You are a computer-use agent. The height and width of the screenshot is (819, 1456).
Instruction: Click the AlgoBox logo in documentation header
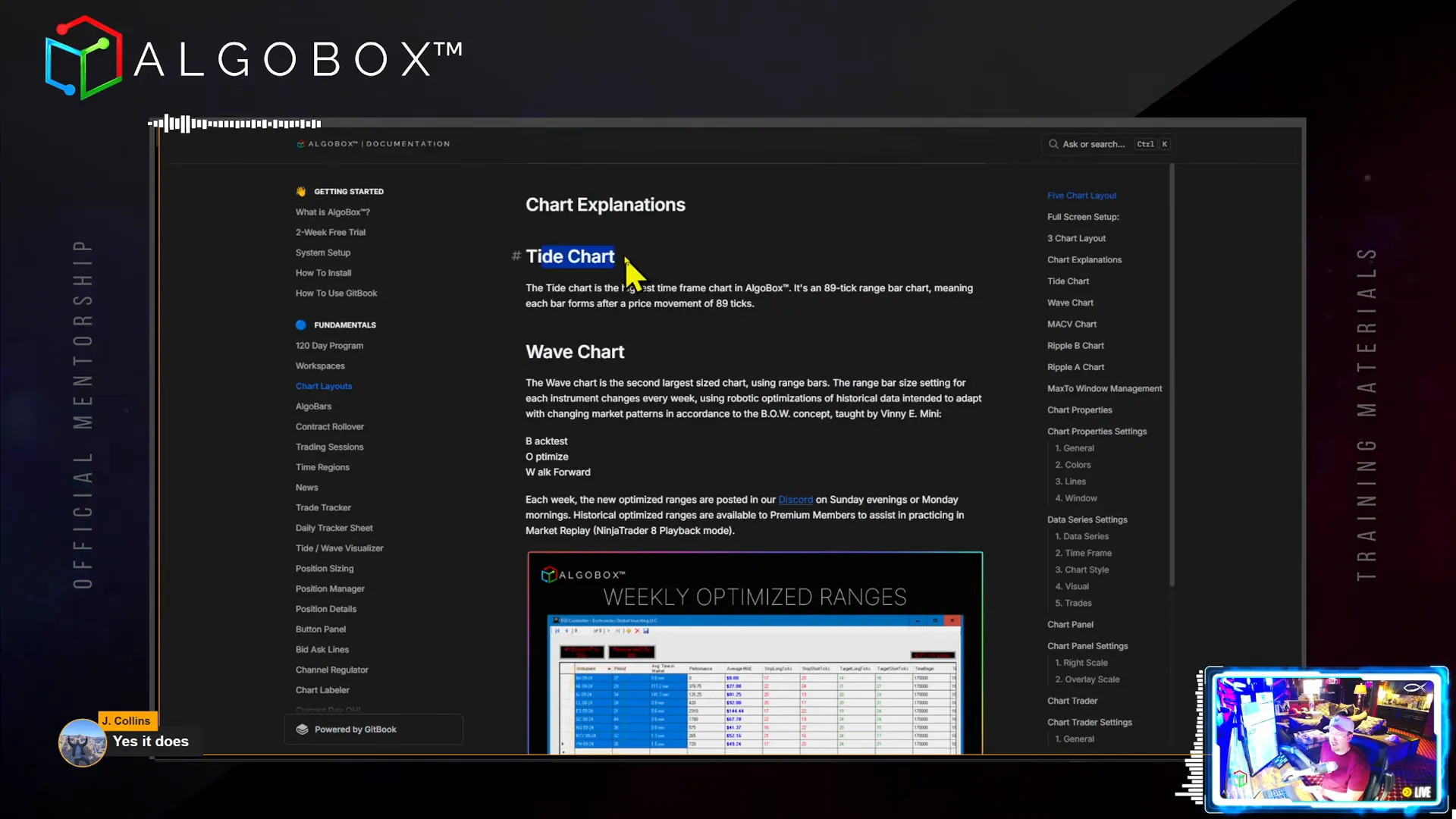click(373, 144)
